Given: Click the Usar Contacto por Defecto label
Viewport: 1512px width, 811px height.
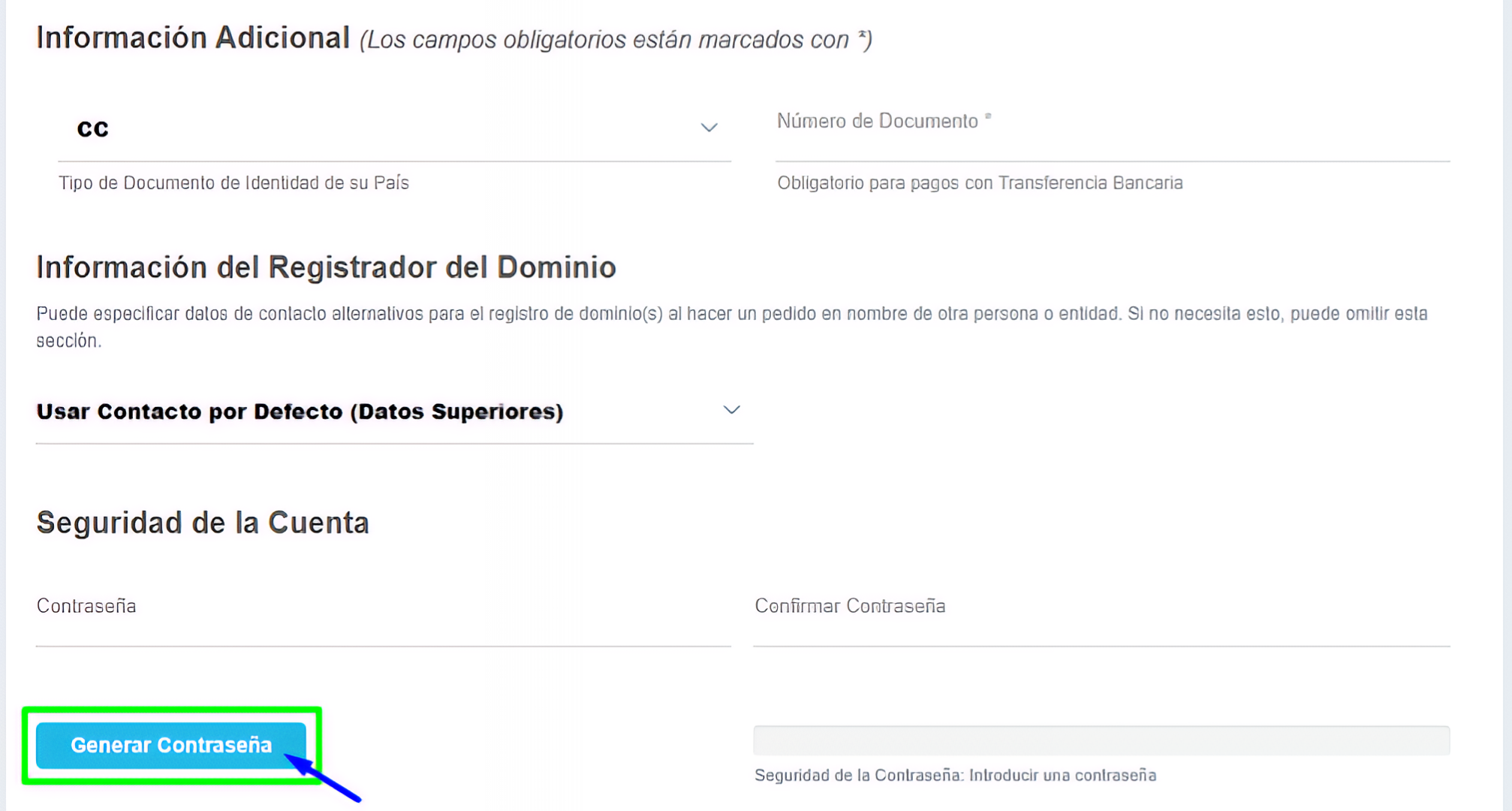Looking at the screenshot, I should click(x=300, y=411).
